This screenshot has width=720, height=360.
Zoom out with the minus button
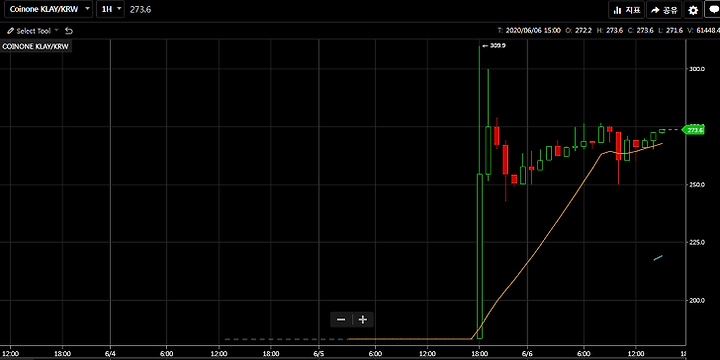point(341,320)
